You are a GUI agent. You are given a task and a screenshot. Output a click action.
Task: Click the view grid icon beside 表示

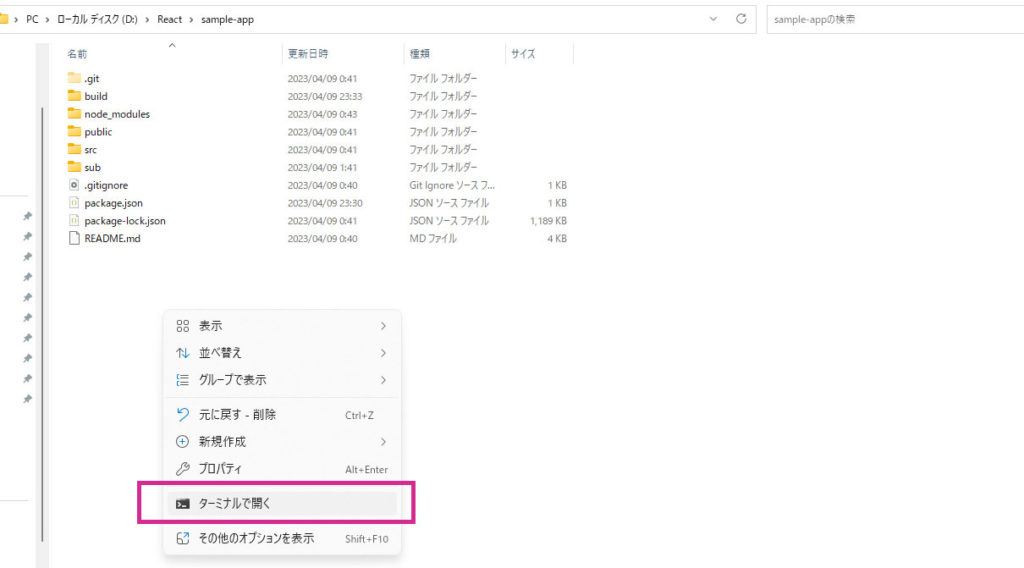click(x=182, y=326)
